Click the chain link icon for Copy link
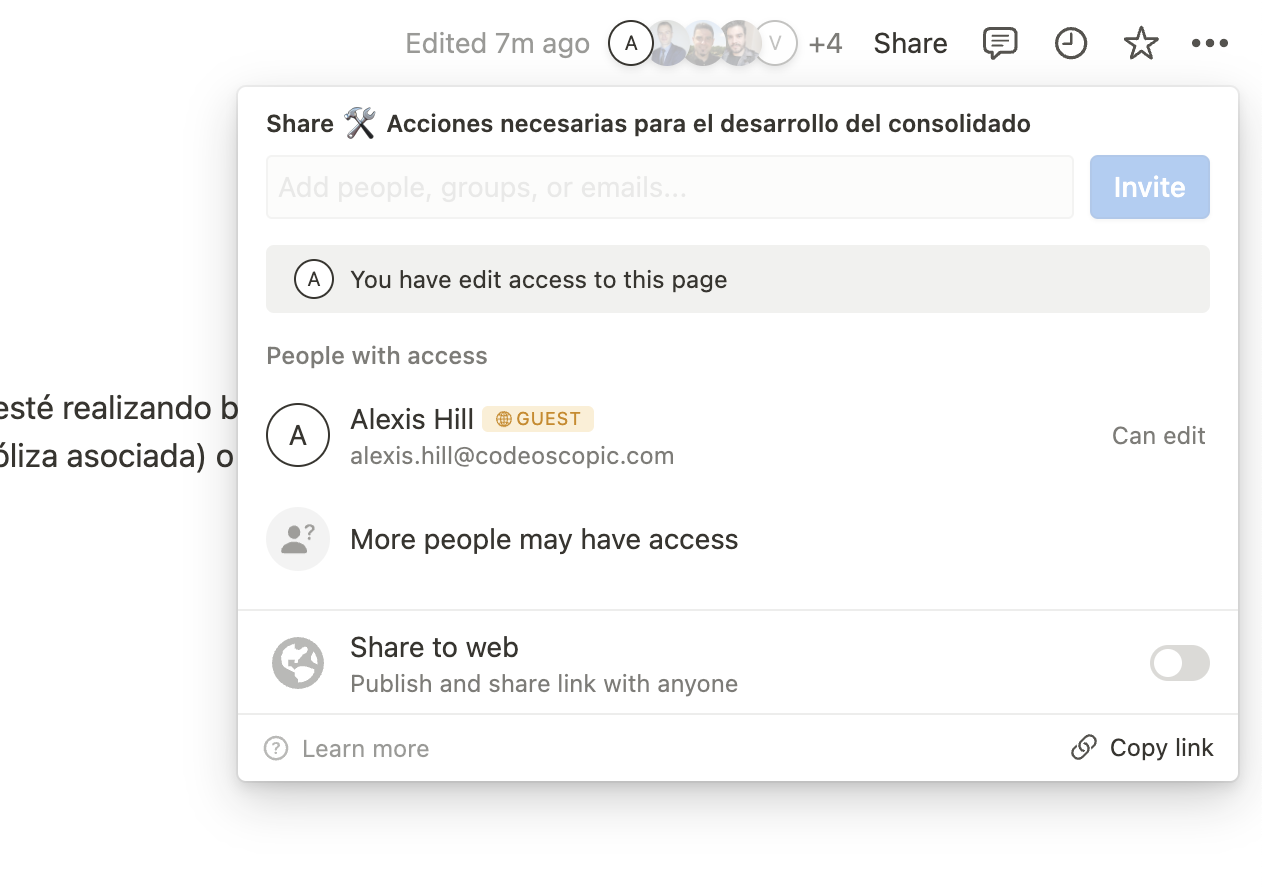 pos(1084,748)
